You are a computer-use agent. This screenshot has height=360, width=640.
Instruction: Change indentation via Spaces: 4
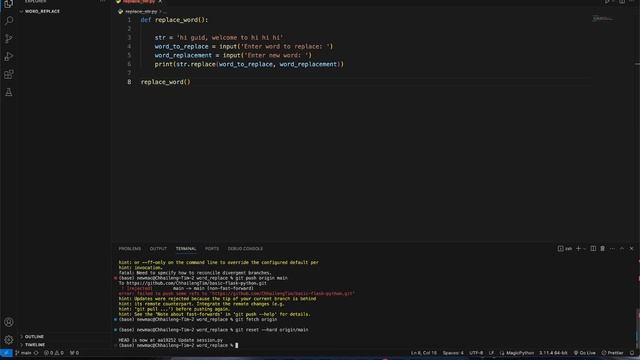click(x=453, y=353)
